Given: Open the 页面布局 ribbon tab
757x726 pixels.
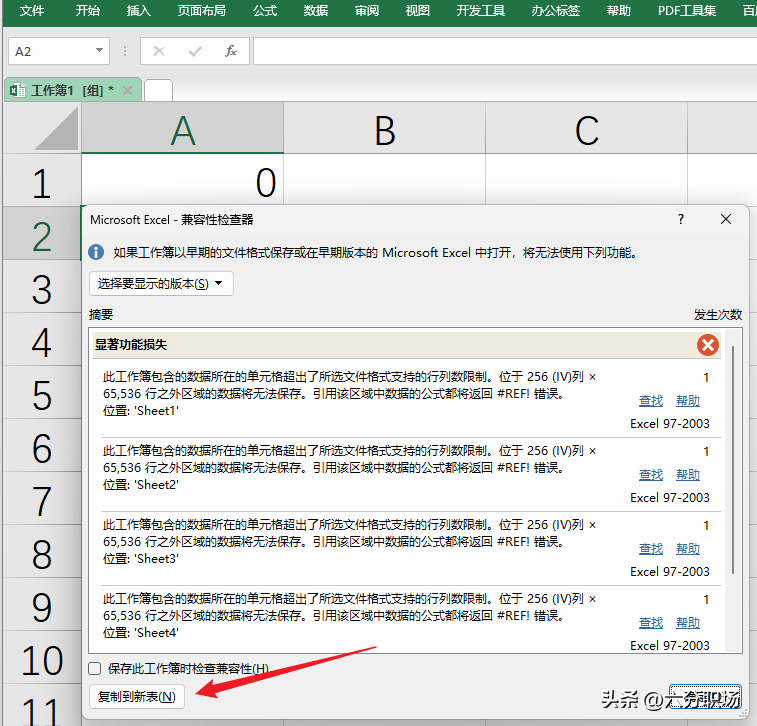Looking at the screenshot, I should click(201, 11).
